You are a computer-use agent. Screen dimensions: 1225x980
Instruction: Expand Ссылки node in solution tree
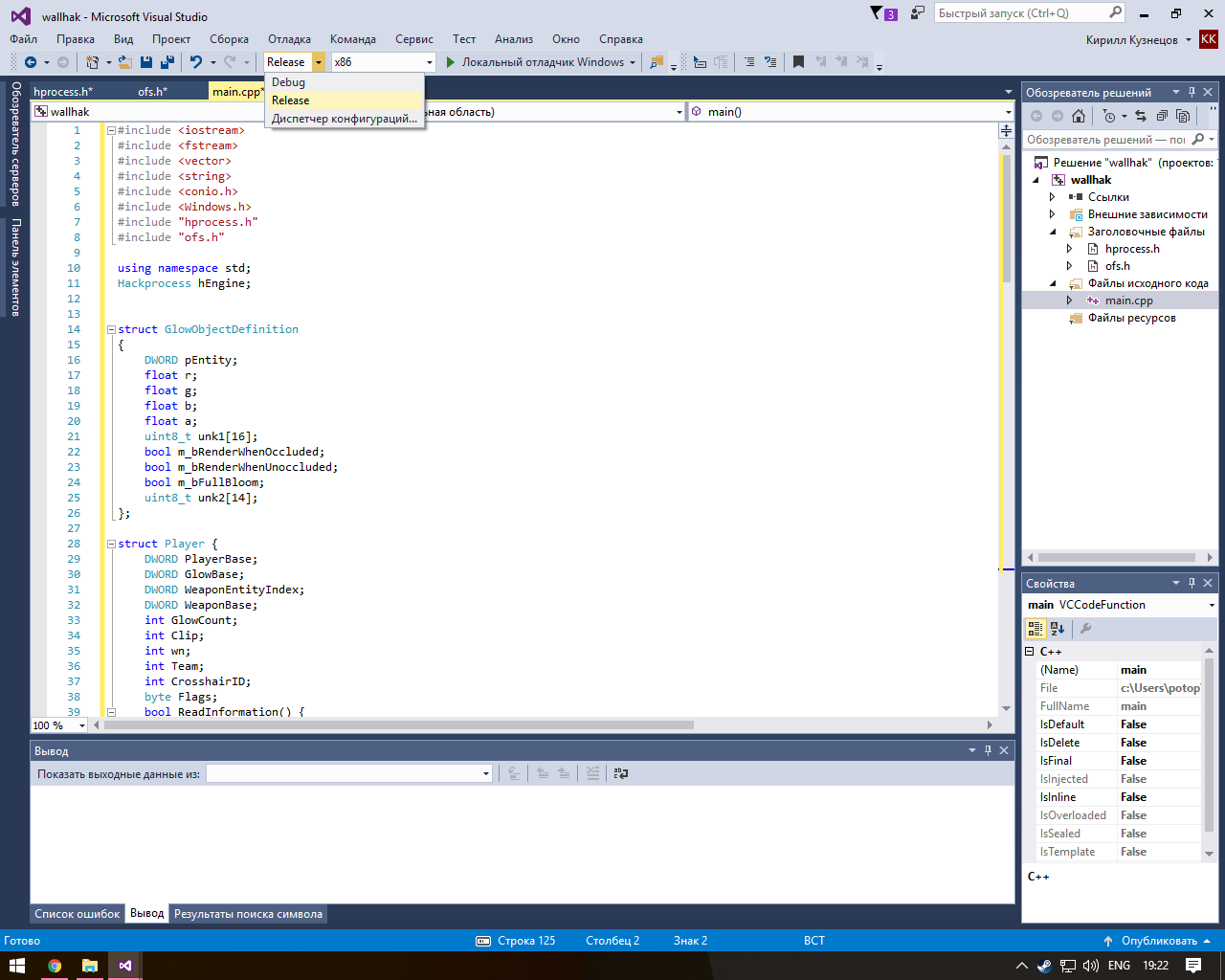tap(1052, 197)
